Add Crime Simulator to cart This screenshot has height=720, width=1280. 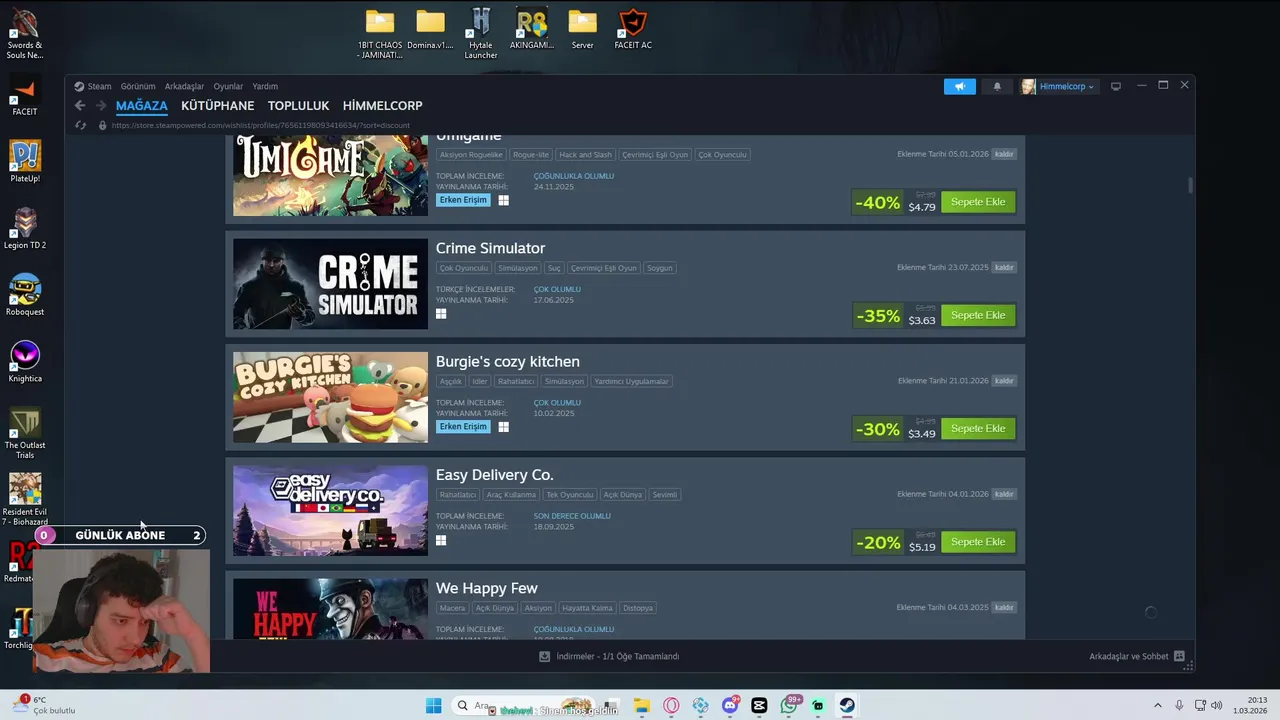(x=978, y=315)
